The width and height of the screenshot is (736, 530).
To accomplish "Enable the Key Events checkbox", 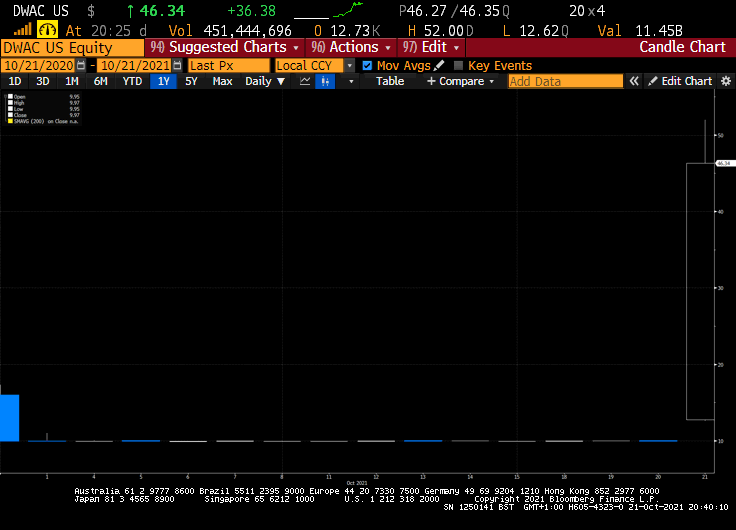I will point(459,65).
